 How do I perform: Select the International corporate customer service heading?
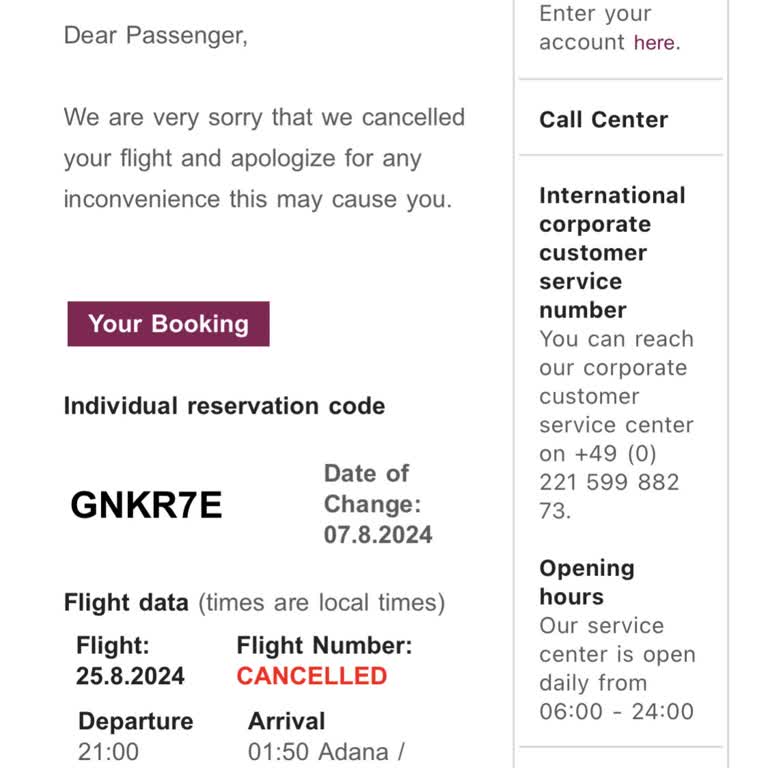coord(612,253)
